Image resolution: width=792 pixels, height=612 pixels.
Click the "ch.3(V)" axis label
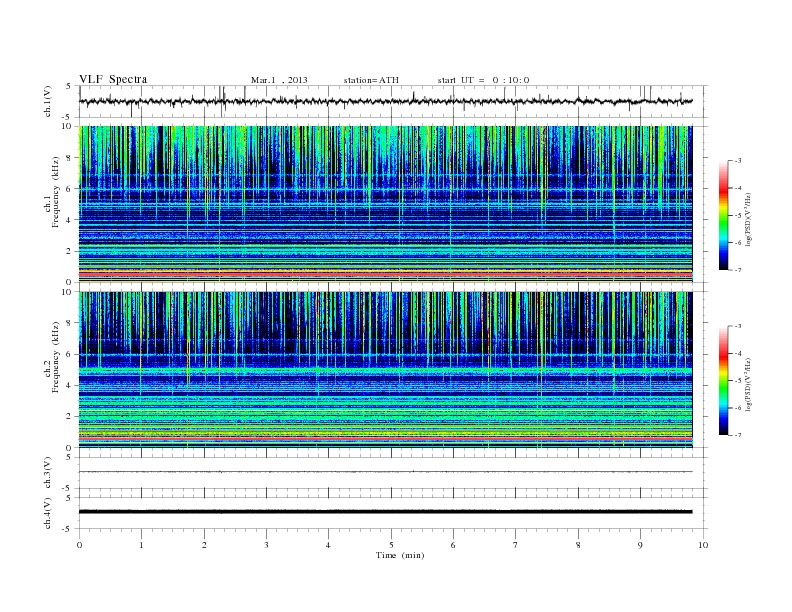click(48, 473)
